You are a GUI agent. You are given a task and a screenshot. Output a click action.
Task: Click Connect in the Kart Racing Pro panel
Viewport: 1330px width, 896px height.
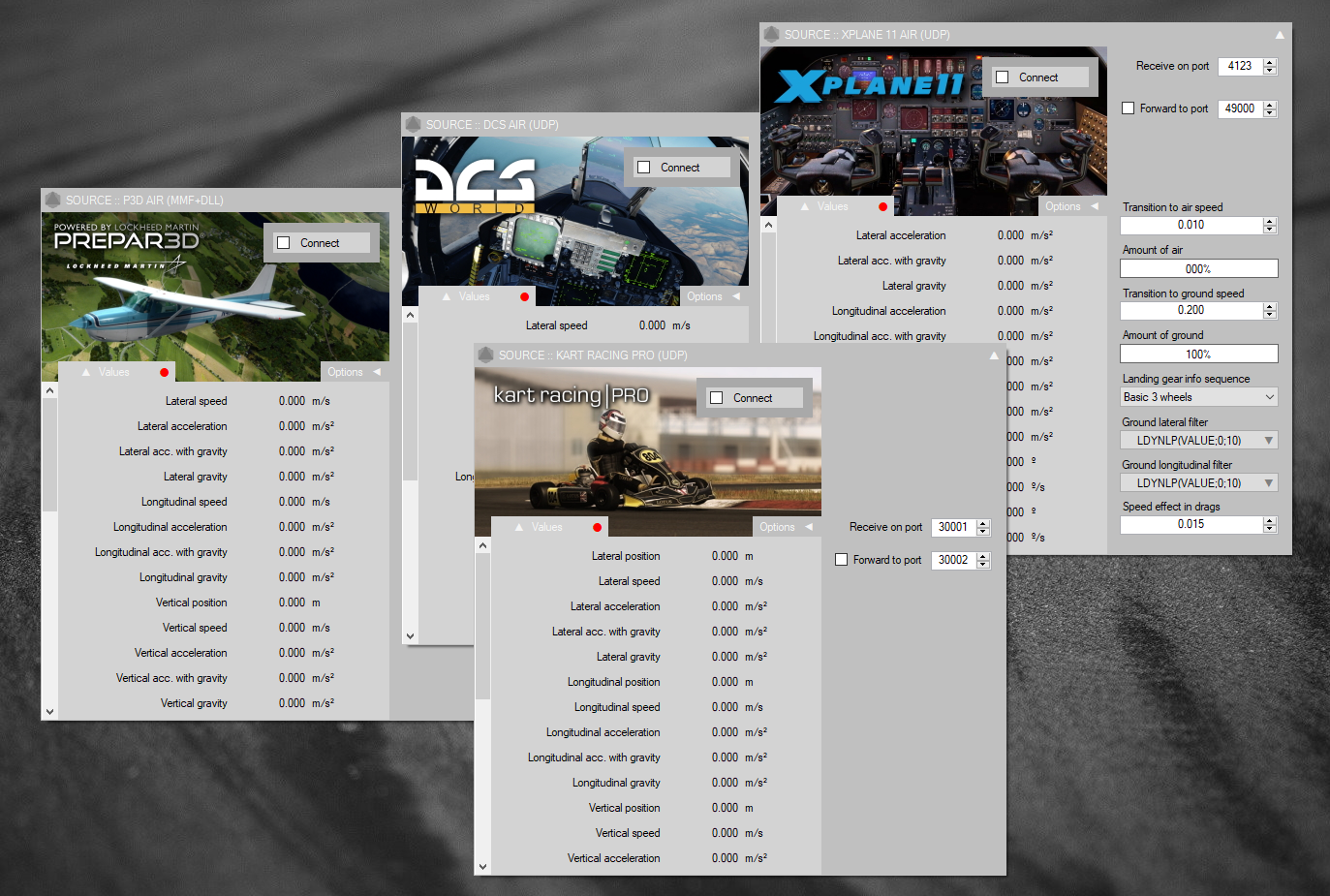[752, 398]
